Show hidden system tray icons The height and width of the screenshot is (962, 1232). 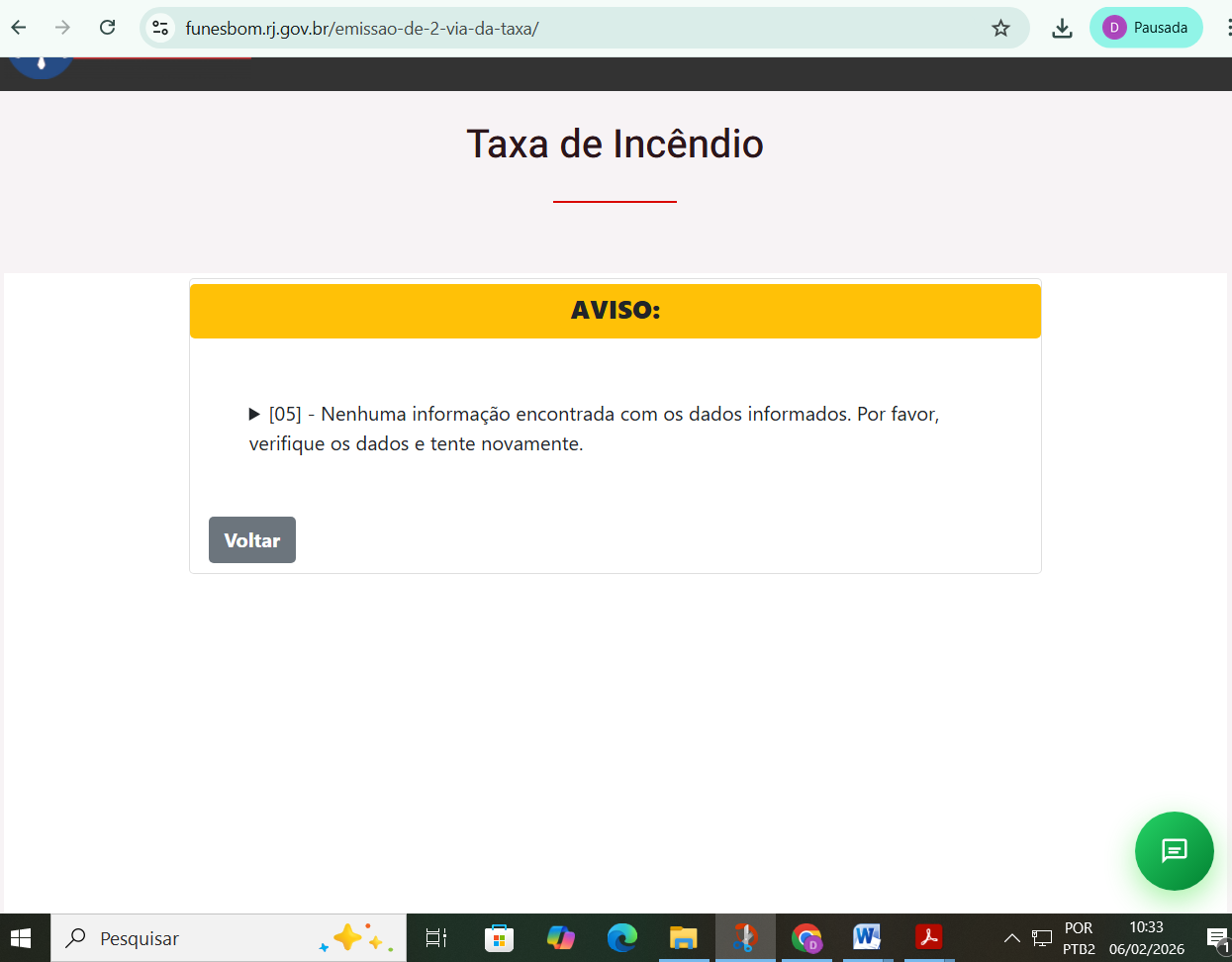pyautogui.click(x=1011, y=938)
